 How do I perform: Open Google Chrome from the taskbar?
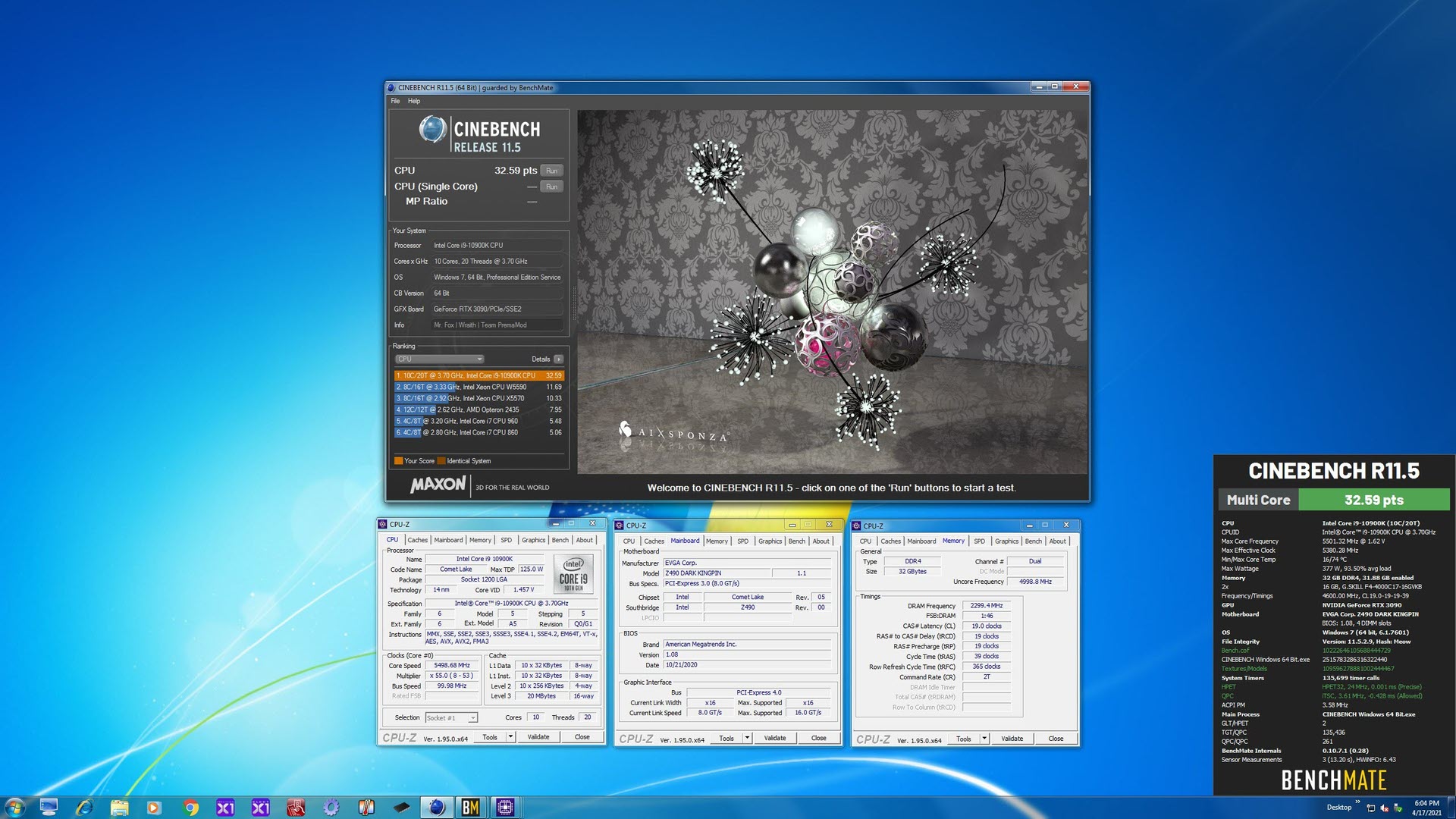coord(190,808)
